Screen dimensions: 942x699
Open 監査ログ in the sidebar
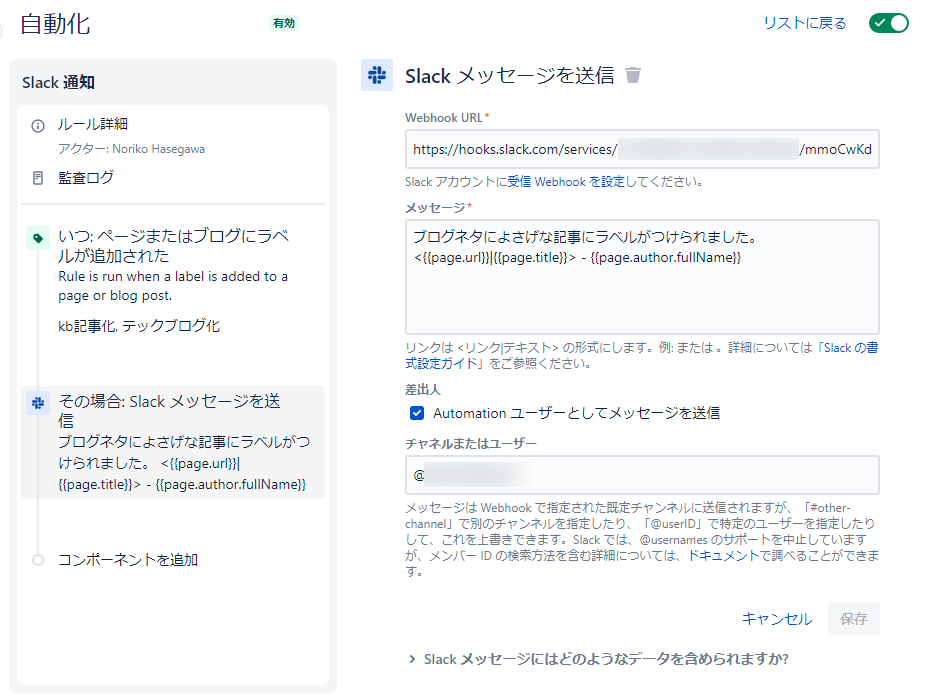point(85,178)
